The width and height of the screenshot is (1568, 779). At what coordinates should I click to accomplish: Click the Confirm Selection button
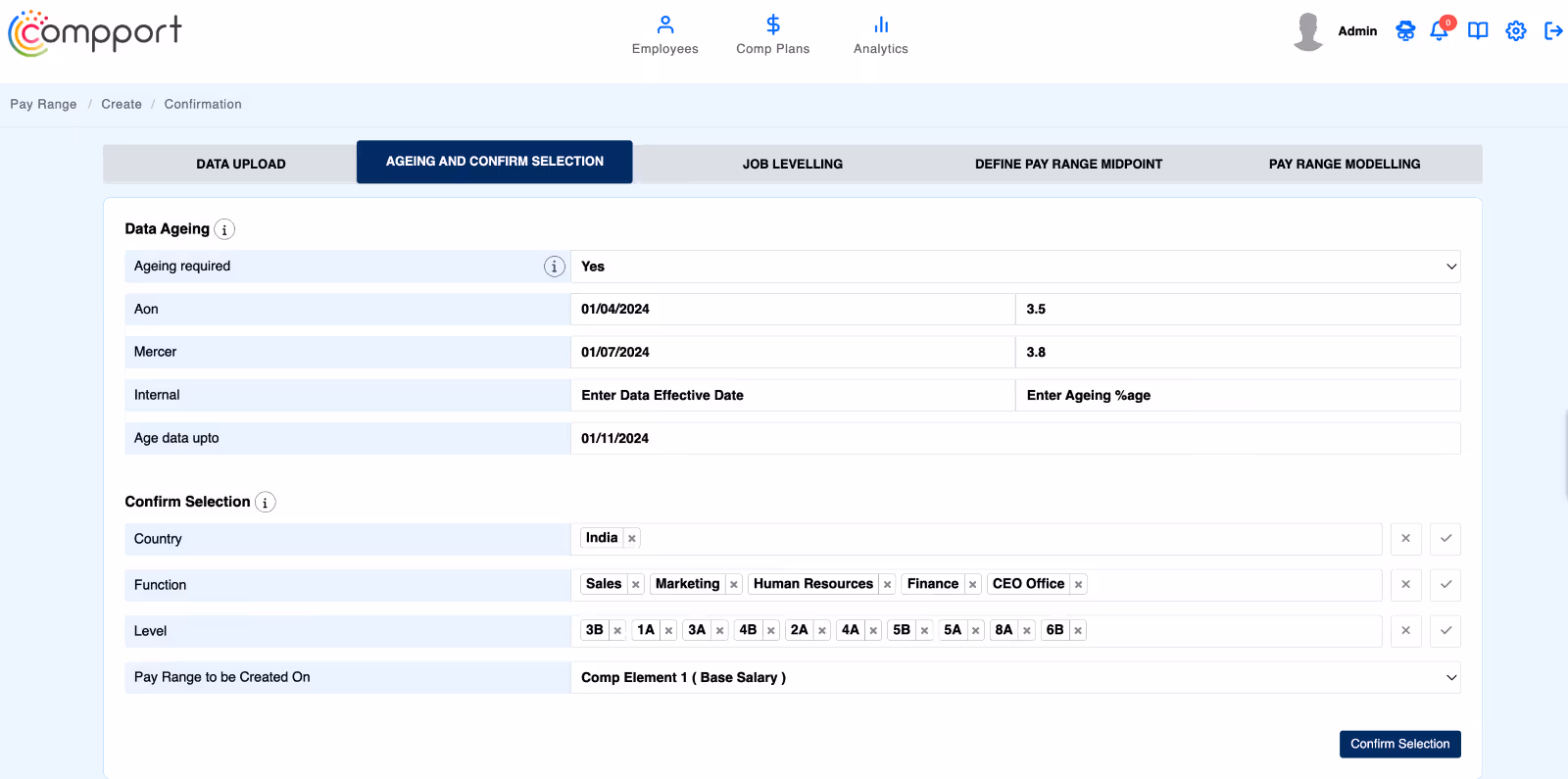coord(1400,744)
